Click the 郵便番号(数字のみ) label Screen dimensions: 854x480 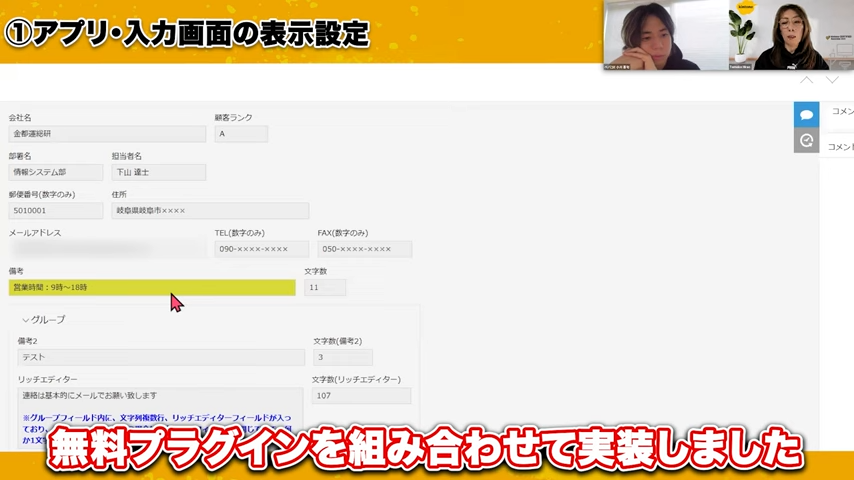coord(42,195)
